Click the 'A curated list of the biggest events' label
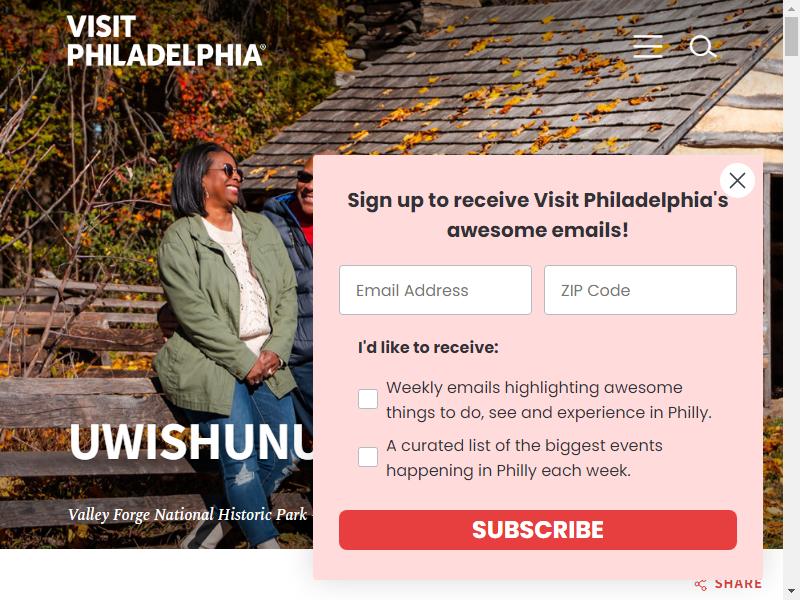This screenshot has height=600, width=800. pyautogui.click(x=524, y=445)
